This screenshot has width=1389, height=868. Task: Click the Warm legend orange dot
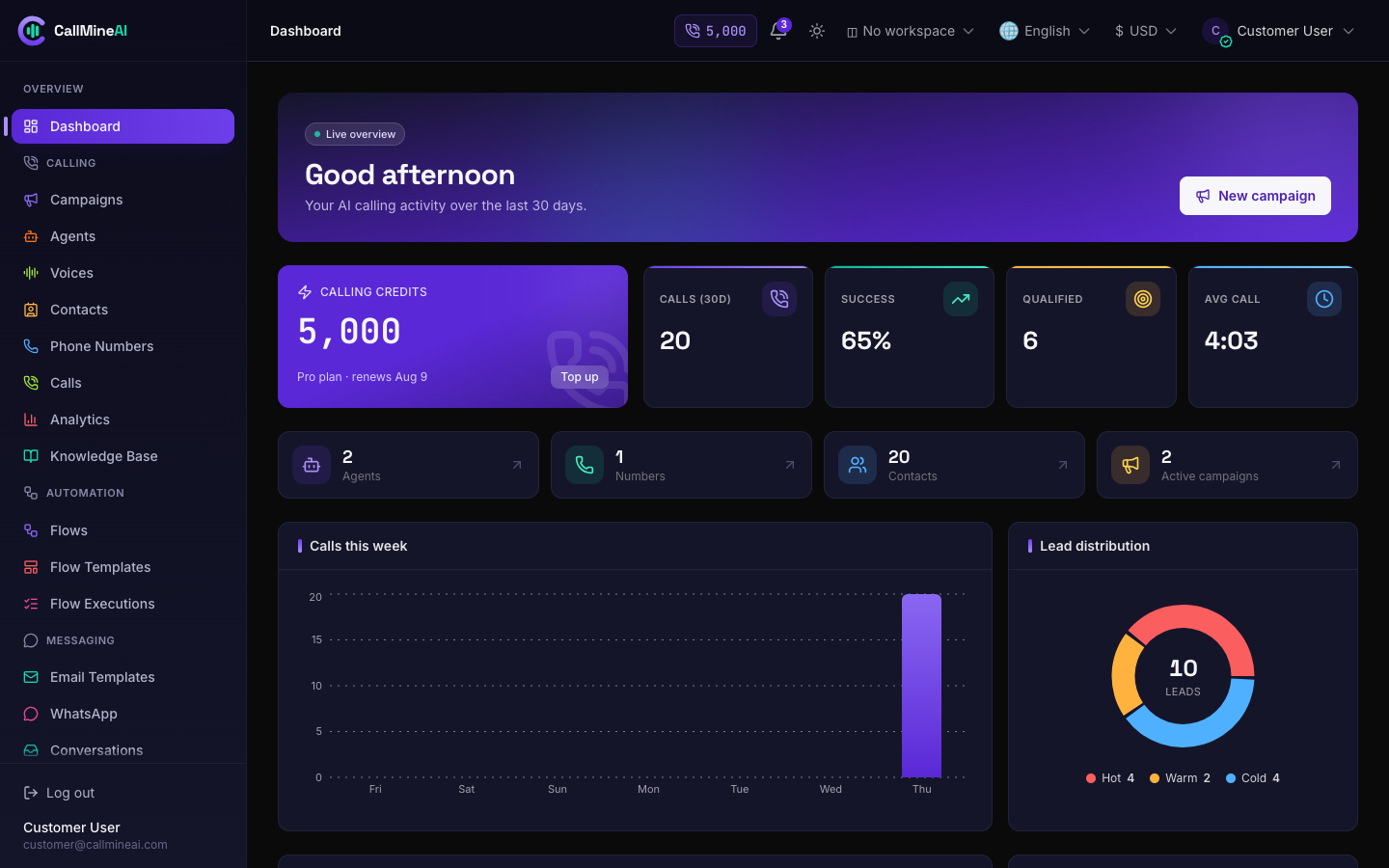click(1155, 778)
